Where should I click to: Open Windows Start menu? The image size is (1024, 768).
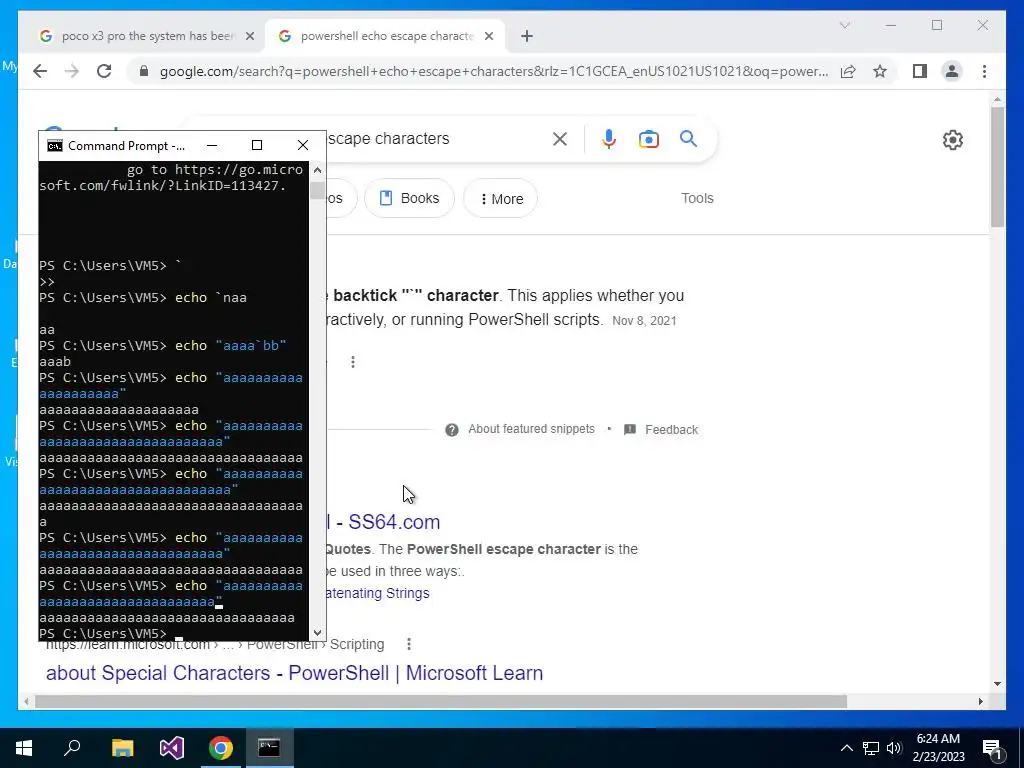pyautogui.click(x=24, y=748)
